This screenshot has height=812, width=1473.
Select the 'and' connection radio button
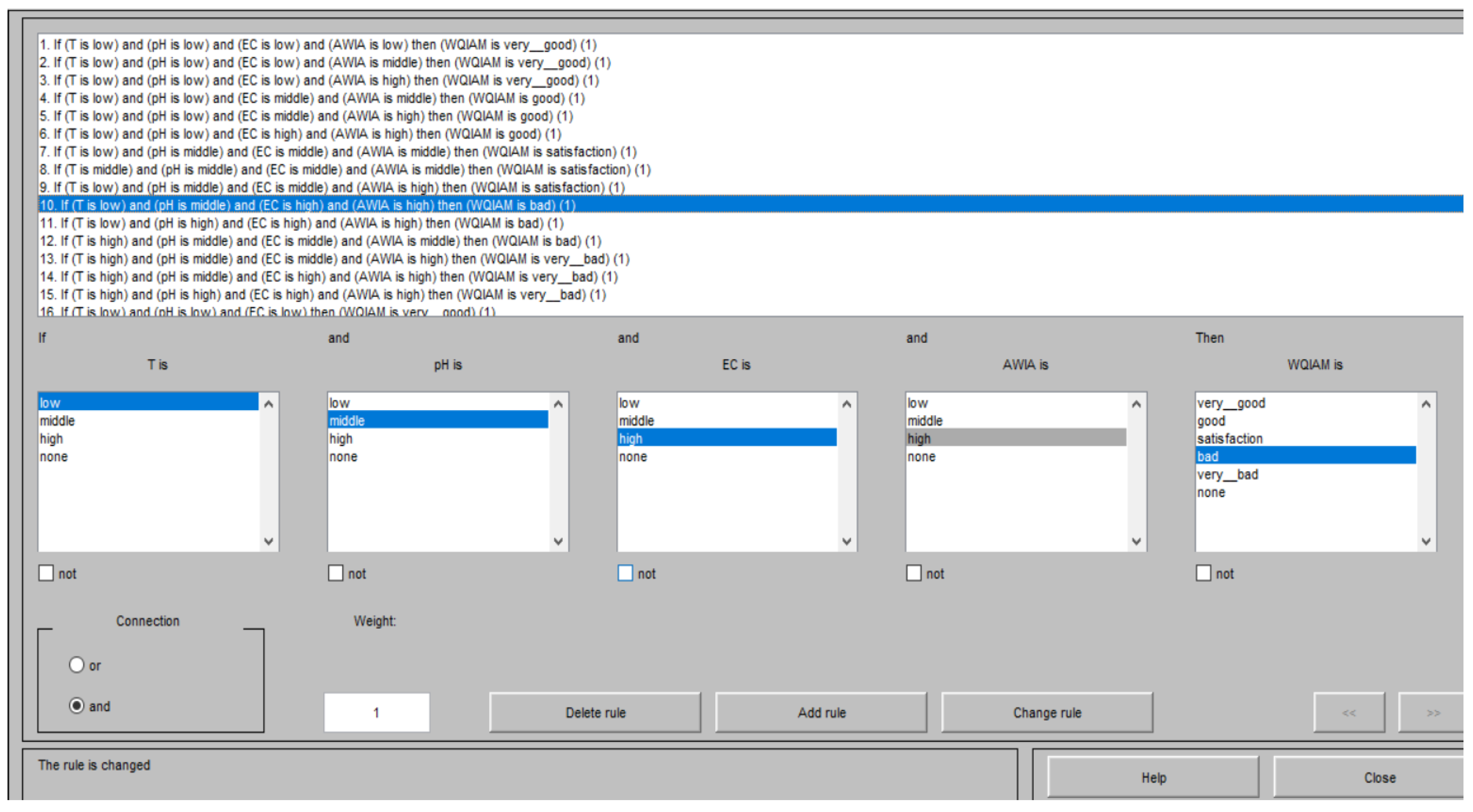(77, 706)
